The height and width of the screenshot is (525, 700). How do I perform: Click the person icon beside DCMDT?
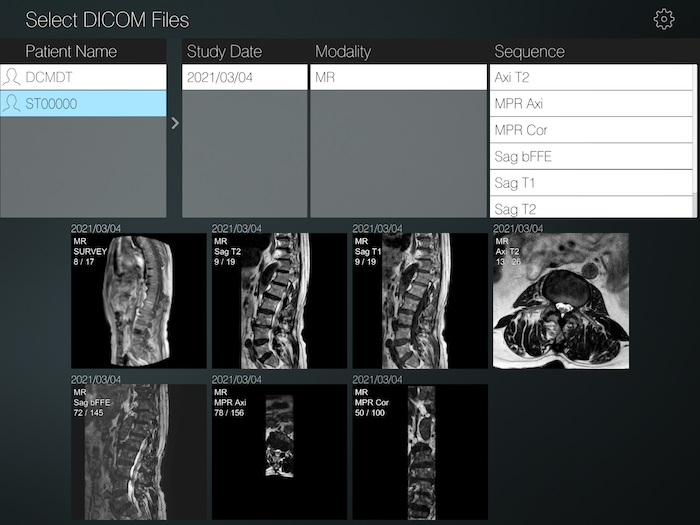(x=11, y=77)
